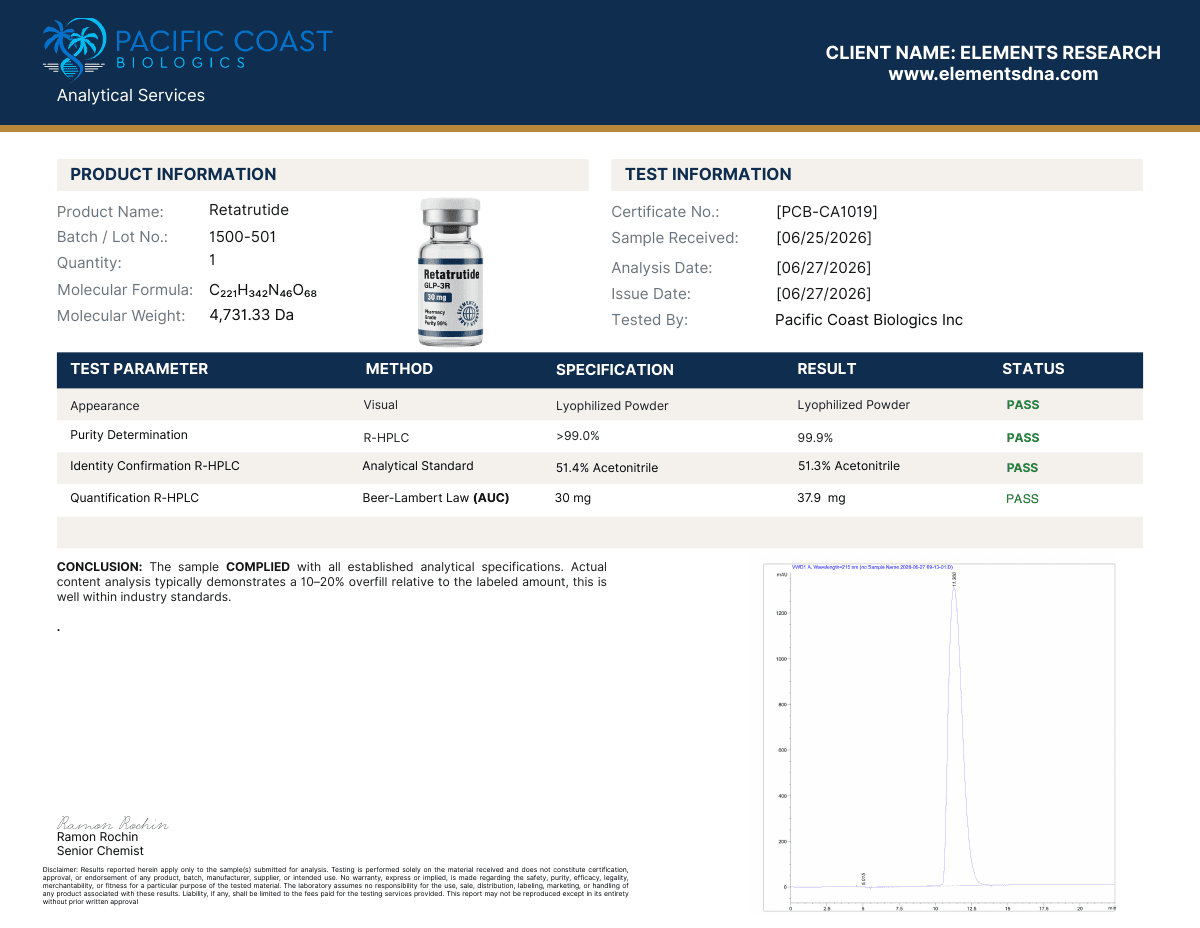Select the molecular weight 4,731.33 Da
Screen dimensions: 1200x928
[x=252, y=315]
